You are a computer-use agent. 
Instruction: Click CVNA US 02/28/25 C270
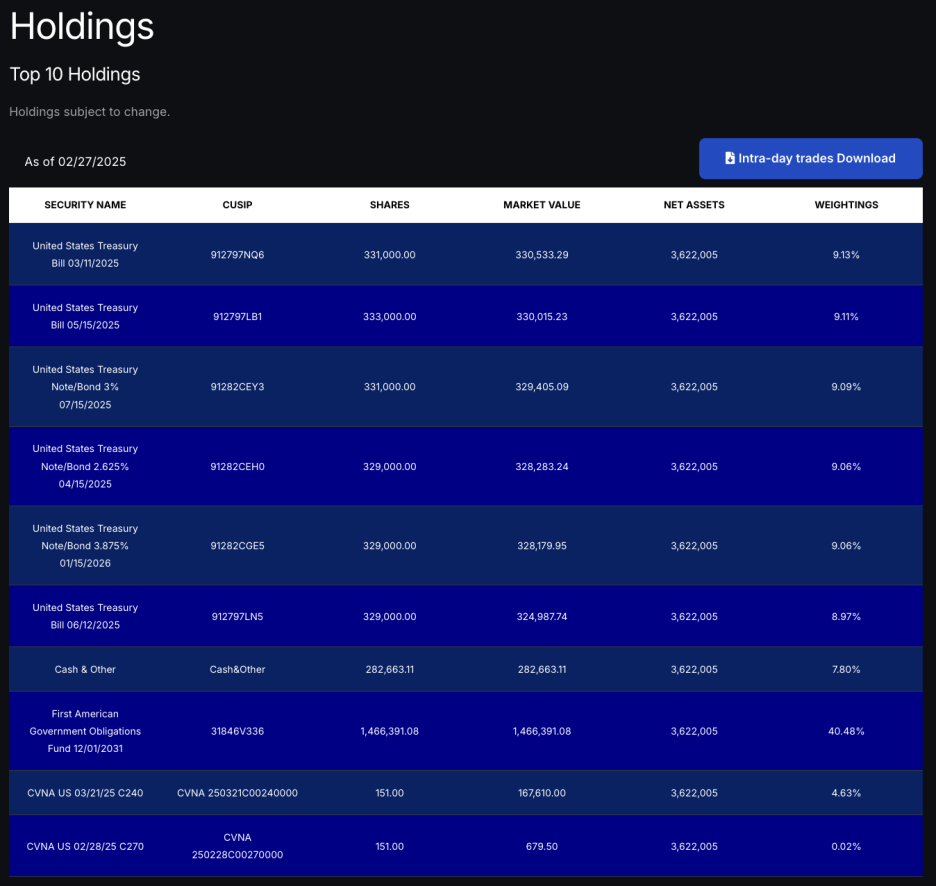[x=85, y=847]
